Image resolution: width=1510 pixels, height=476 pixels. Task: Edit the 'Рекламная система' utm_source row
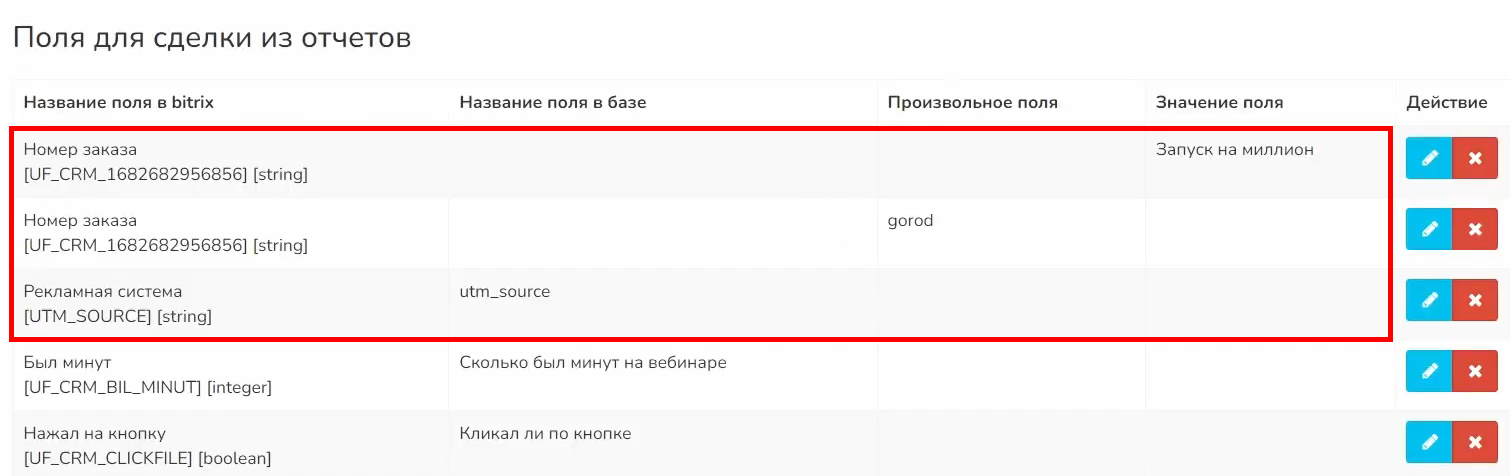[x=1429, y=300]
